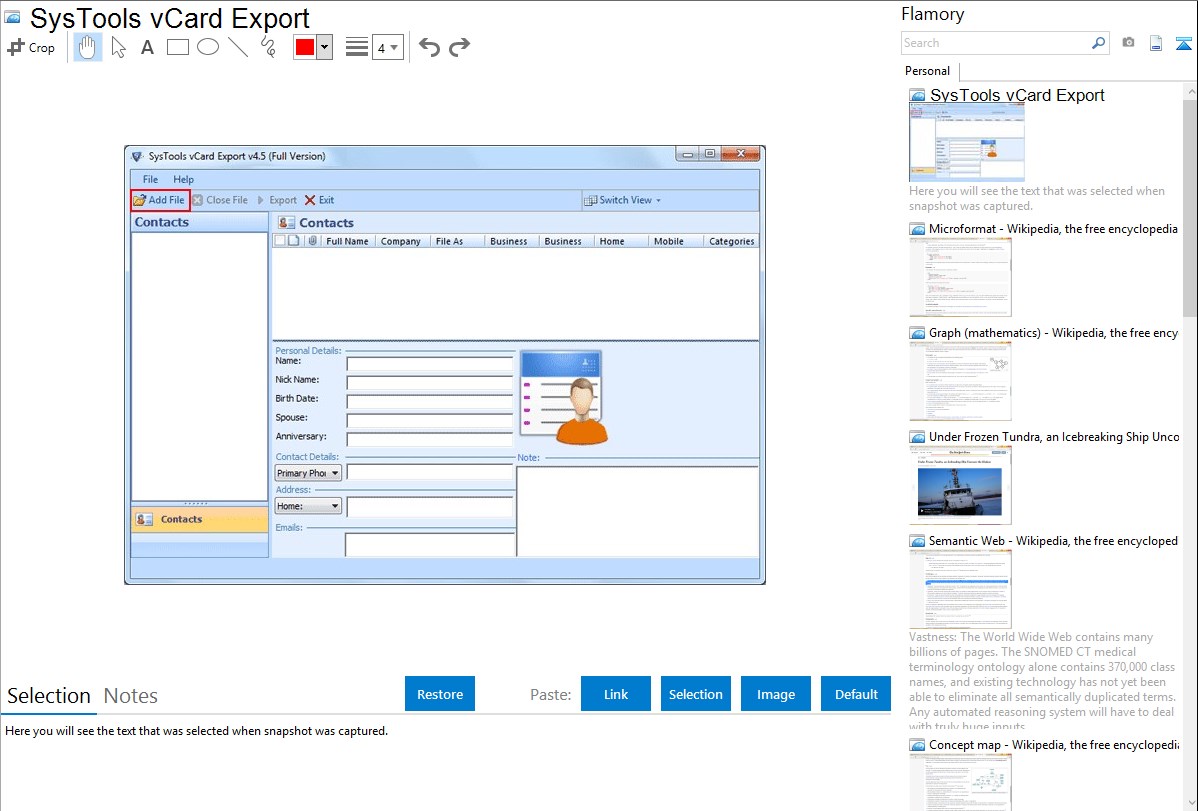Image resolution: width=1198 pixels, height=811 pixels.
Task: Click Add File in SysTools toolbar
Action: 160,200
